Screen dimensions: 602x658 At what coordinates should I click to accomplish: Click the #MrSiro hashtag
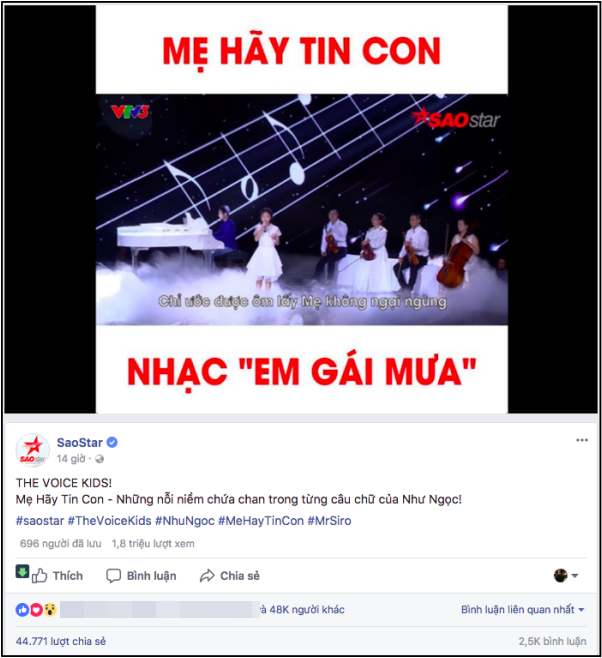[x=329, y=521]
